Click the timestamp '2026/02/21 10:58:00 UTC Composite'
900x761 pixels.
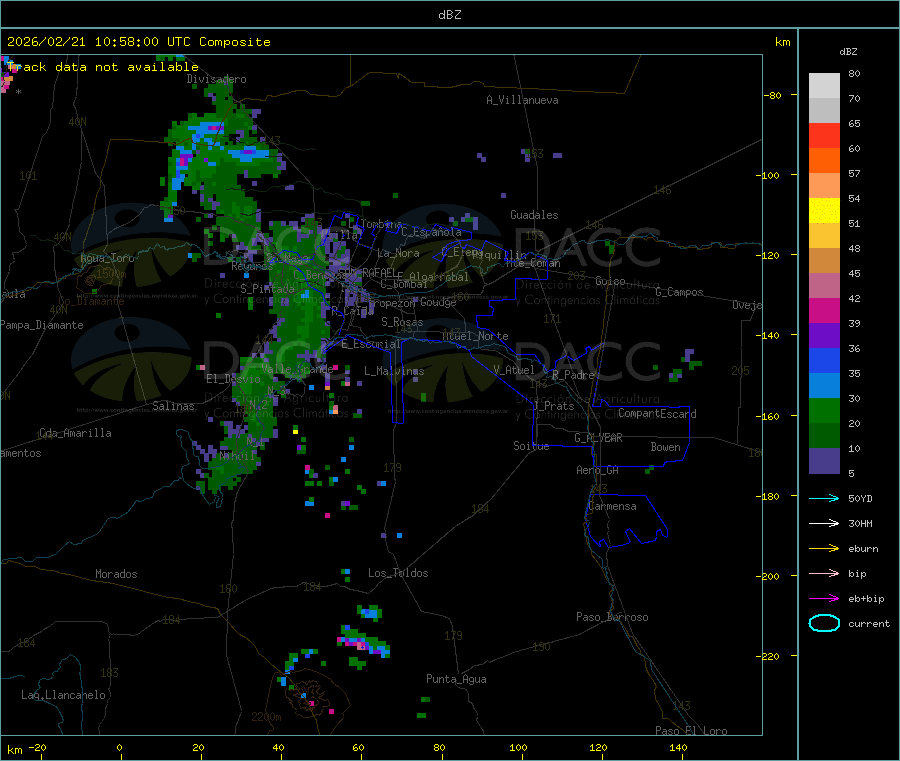click(138, 42)
